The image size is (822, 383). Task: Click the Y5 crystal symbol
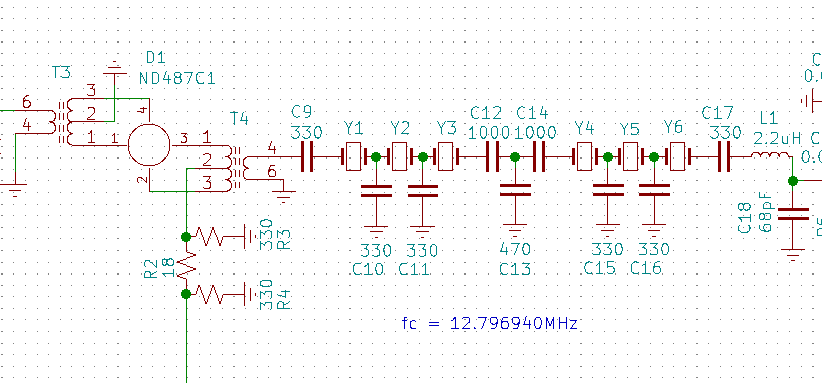coord(630,156)
